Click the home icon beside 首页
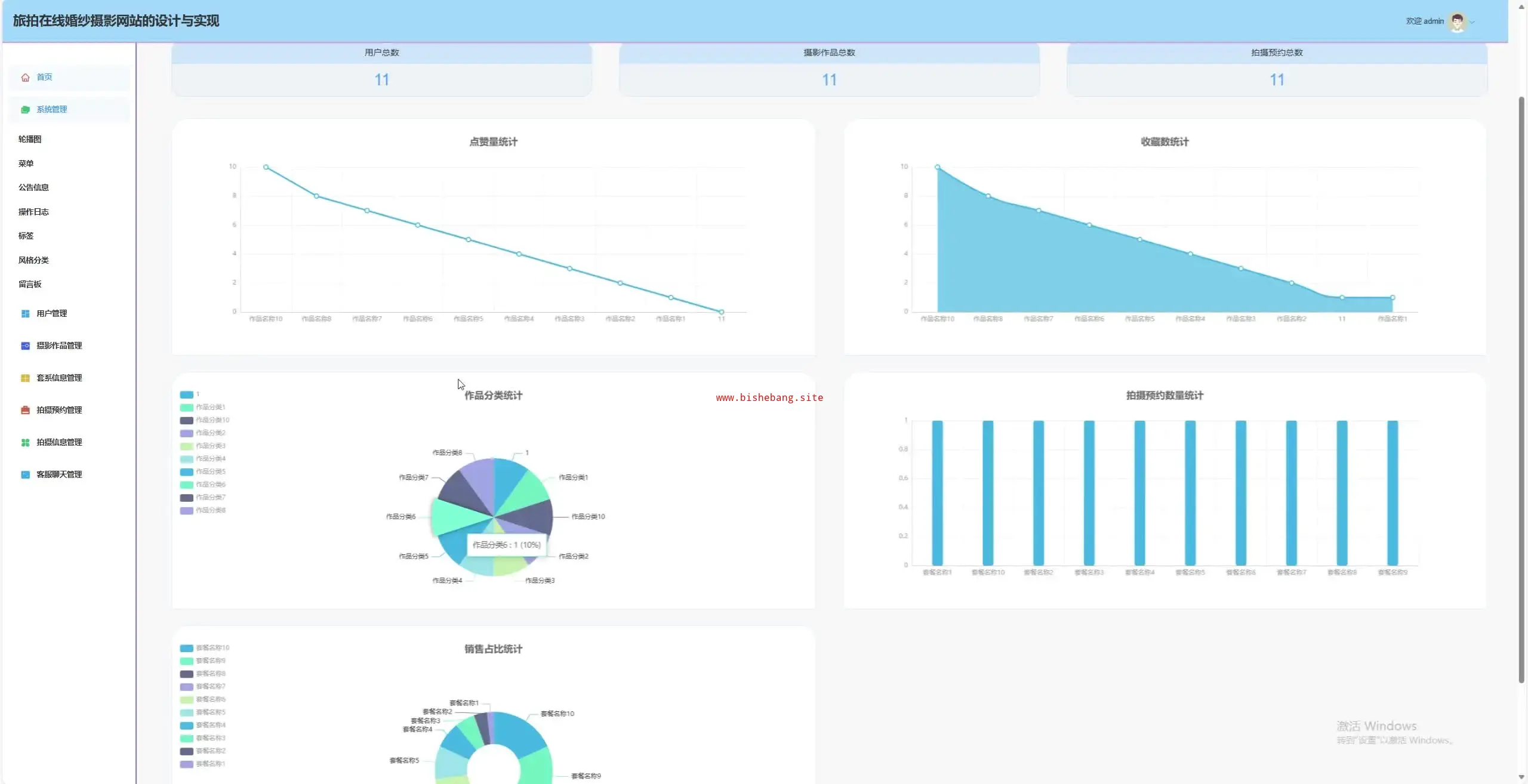Viewport: 1528px width, 784px height. coord(25,78)
